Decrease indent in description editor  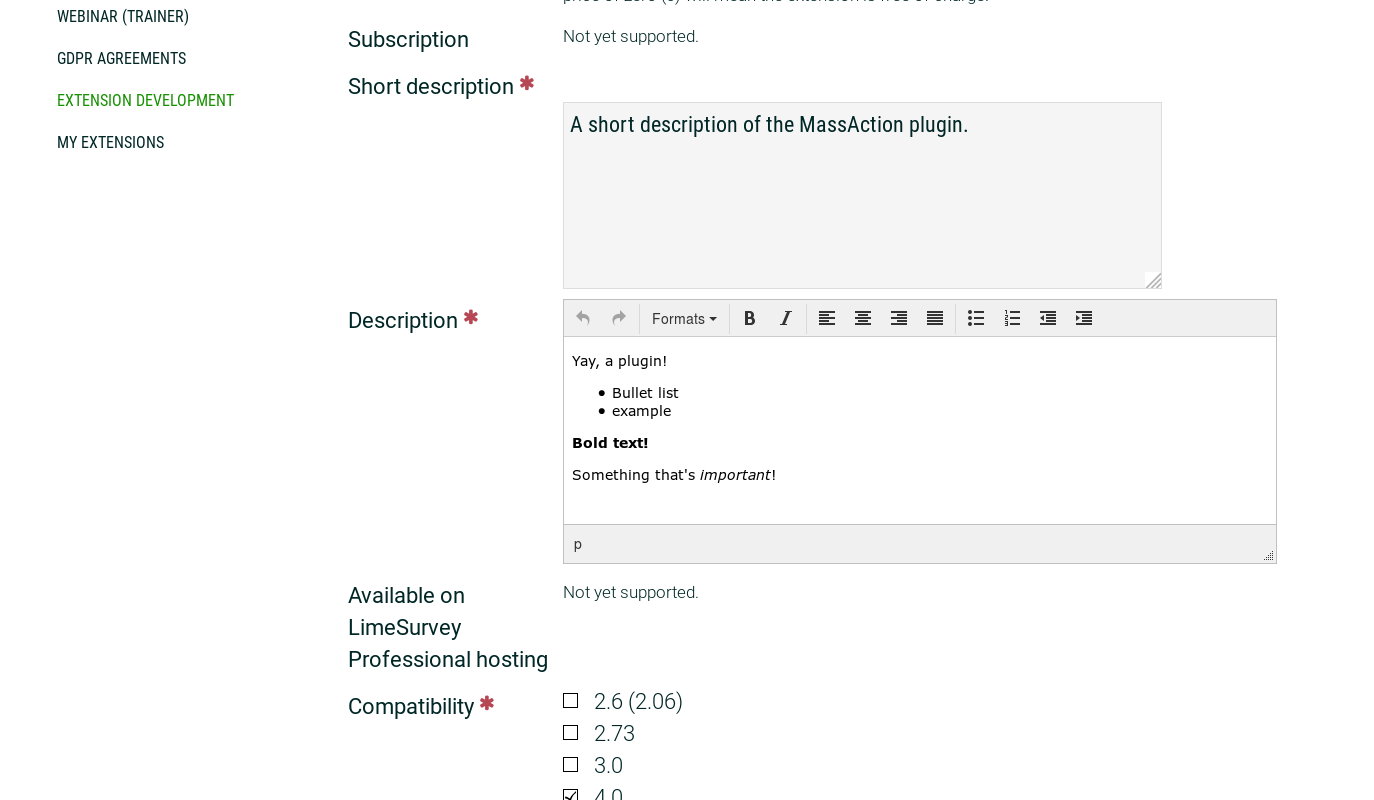tap(1048, 318)
